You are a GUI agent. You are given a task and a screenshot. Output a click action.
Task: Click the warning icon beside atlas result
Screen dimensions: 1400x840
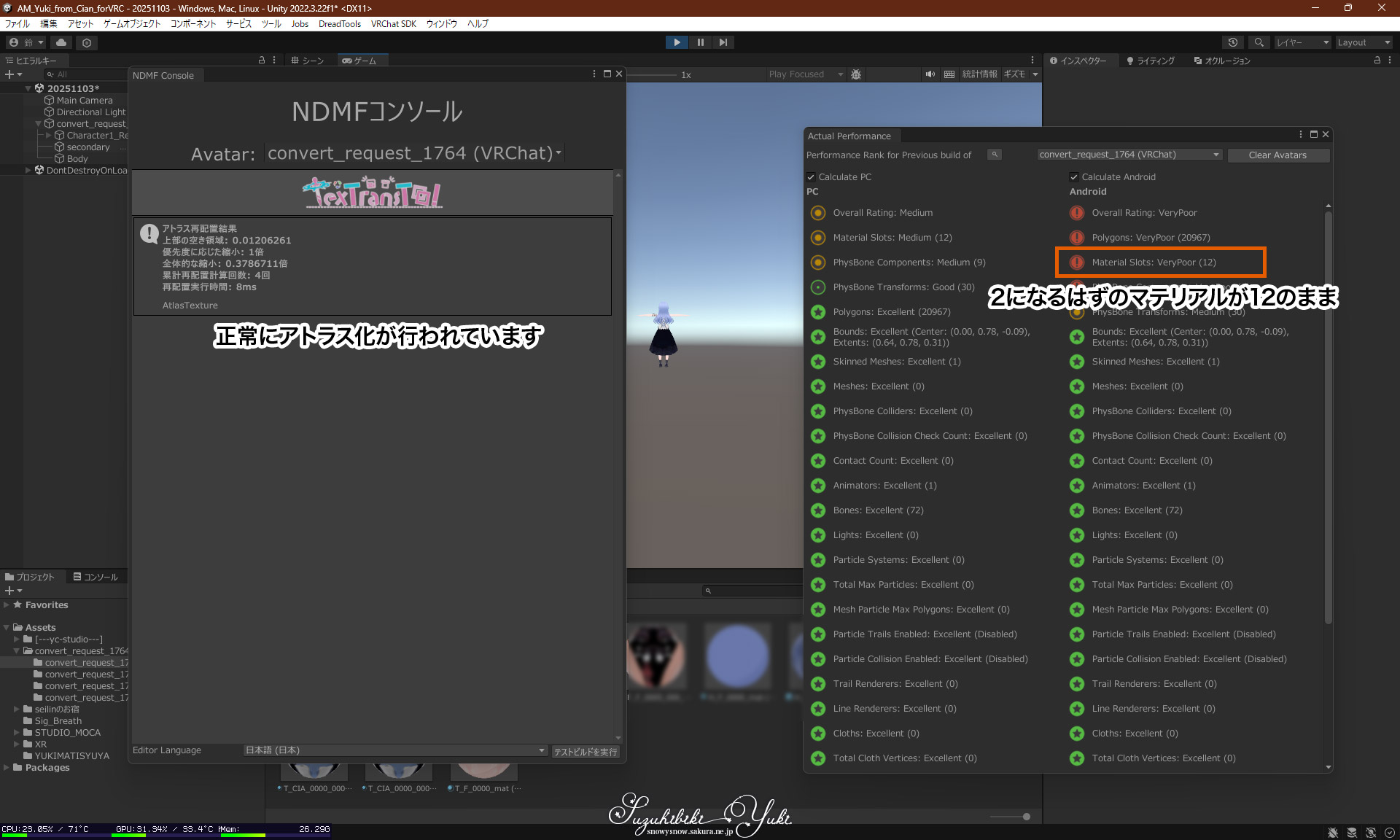(x=149, y=233)
